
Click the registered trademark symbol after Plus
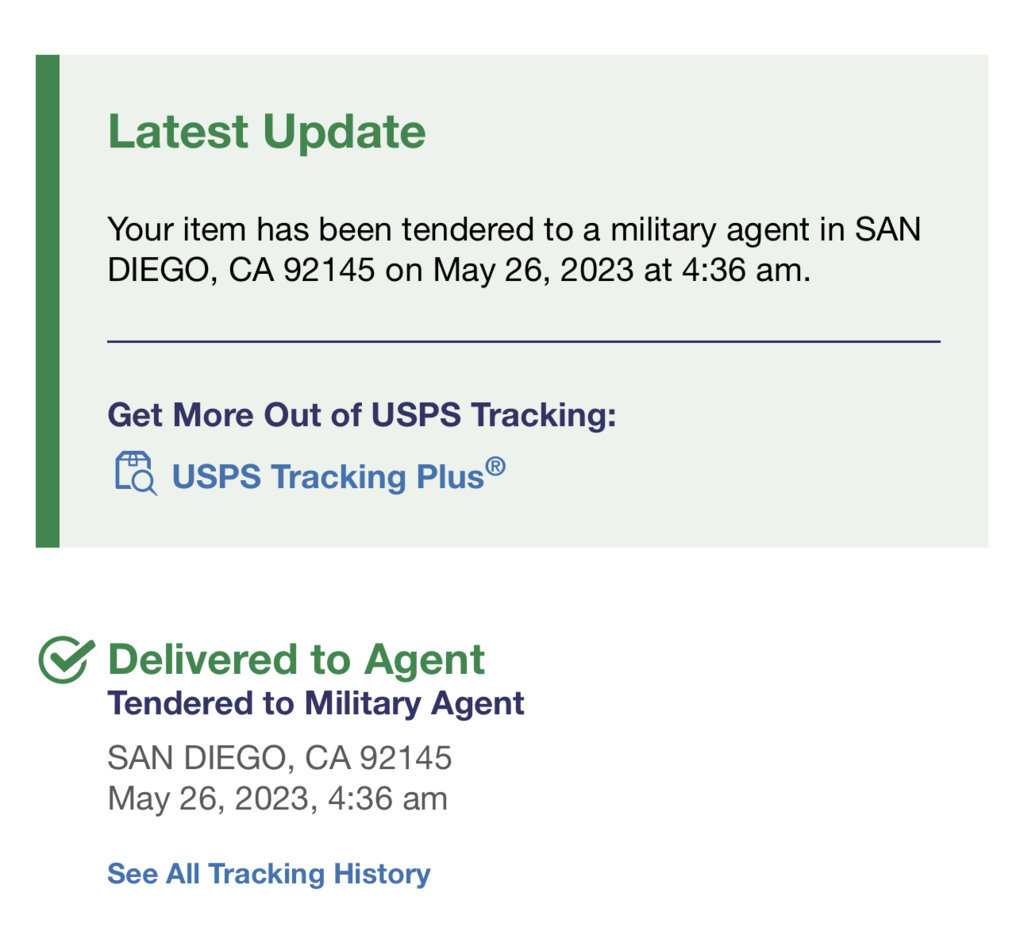496,466
